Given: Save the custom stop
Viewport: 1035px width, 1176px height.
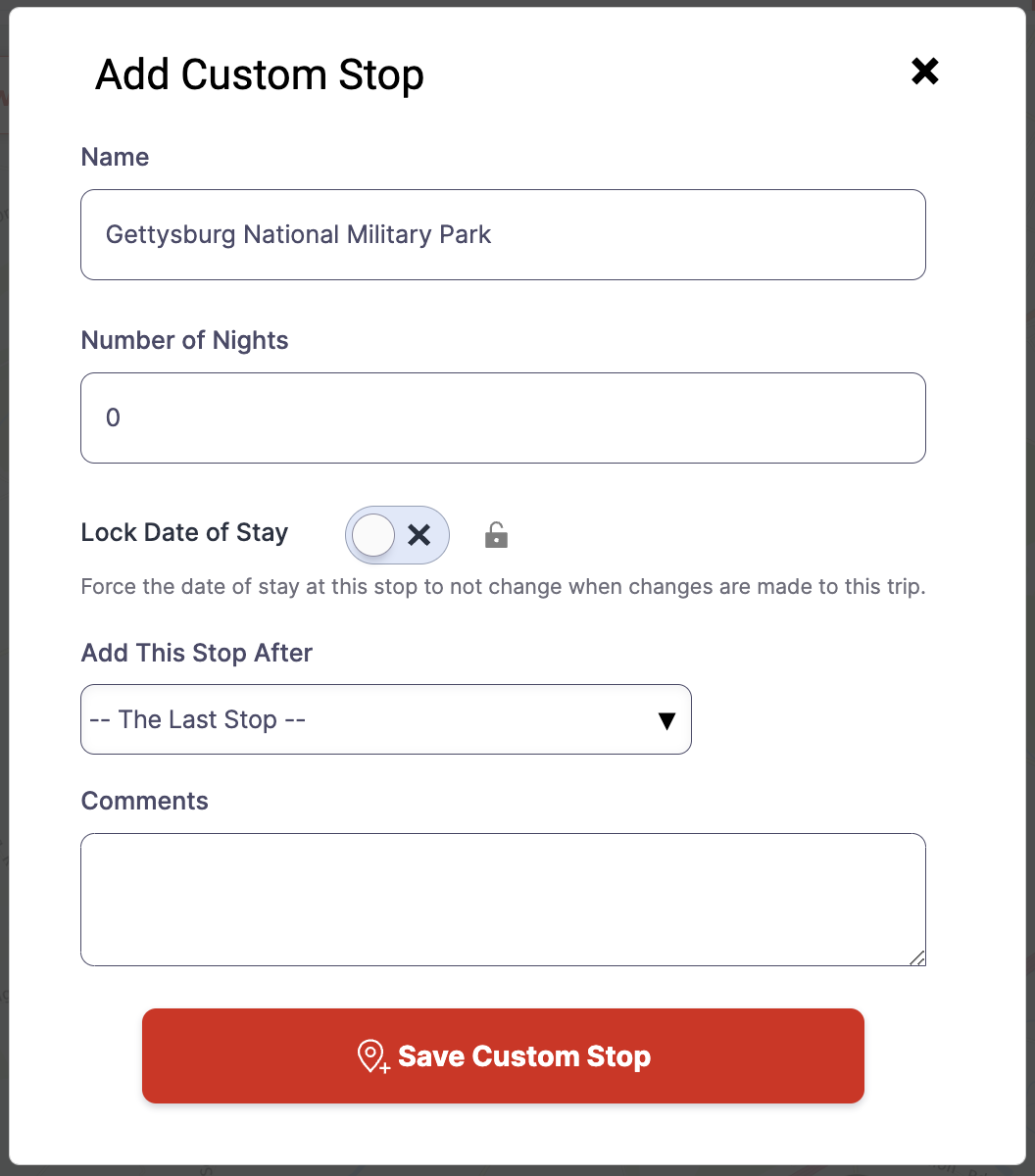Looking at the screenshot, I should pos(503,1056).
